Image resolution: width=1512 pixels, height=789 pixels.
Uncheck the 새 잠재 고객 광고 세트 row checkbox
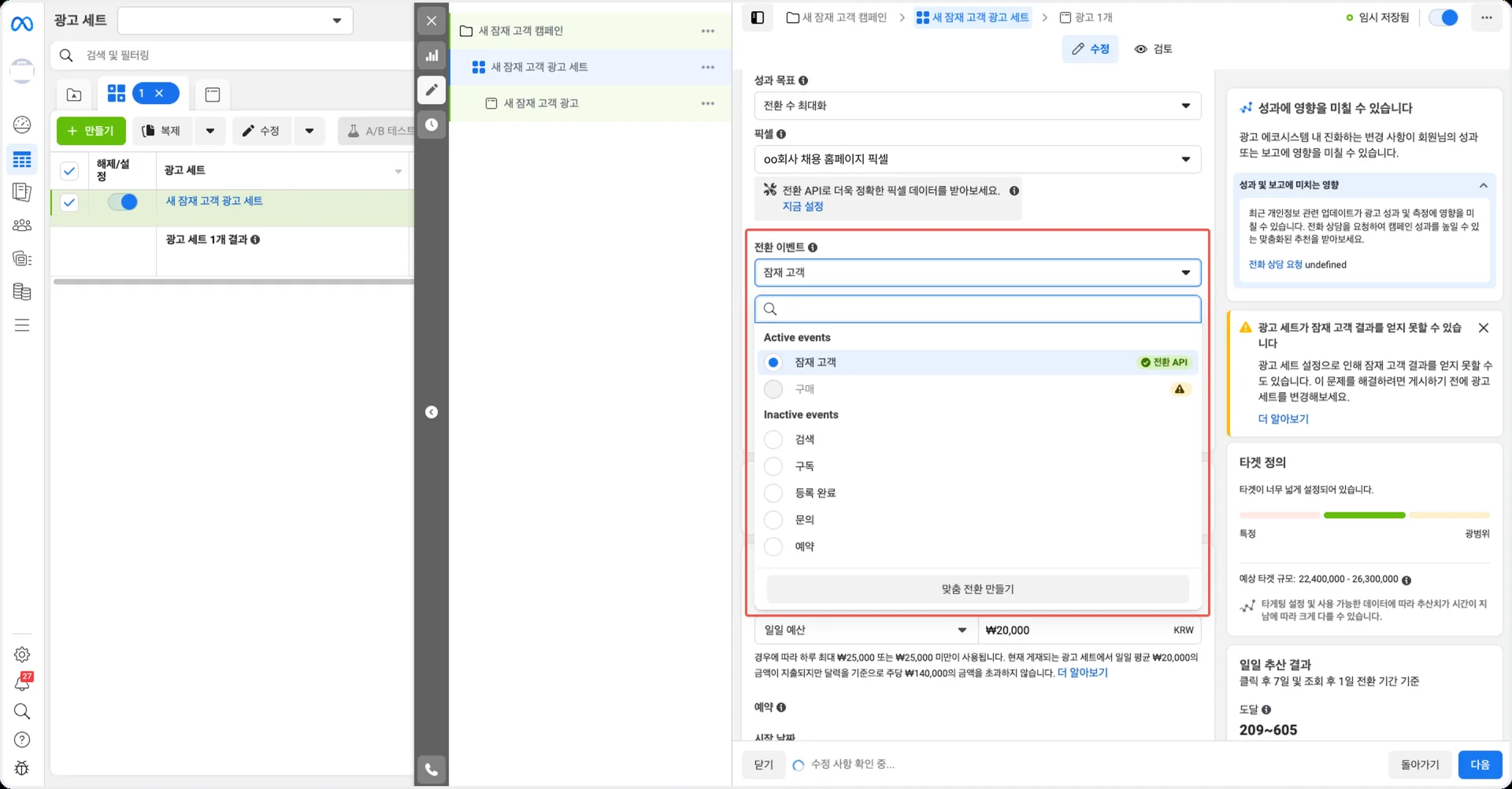69,202
